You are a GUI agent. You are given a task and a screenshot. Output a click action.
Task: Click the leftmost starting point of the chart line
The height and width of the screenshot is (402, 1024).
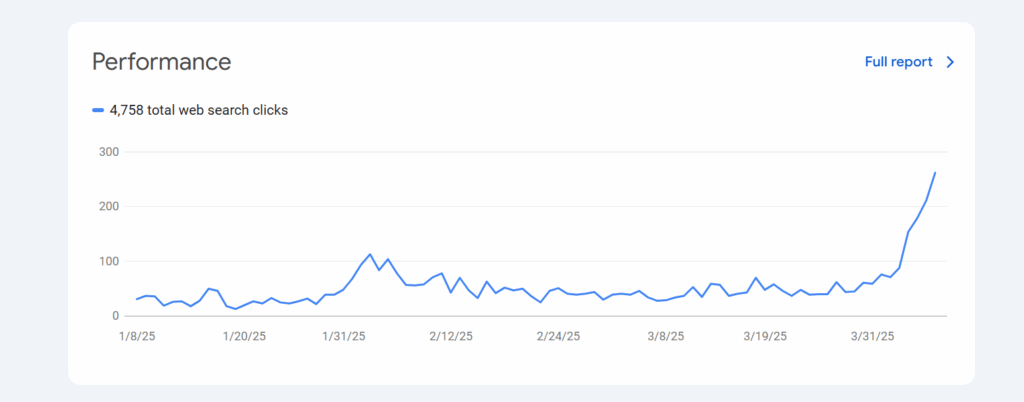tap(137, 299)
